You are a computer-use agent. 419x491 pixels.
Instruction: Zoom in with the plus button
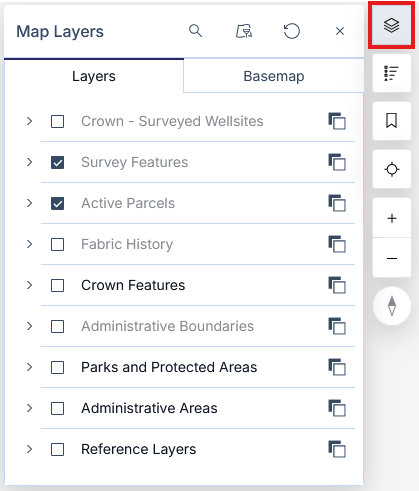pos(392,218)
